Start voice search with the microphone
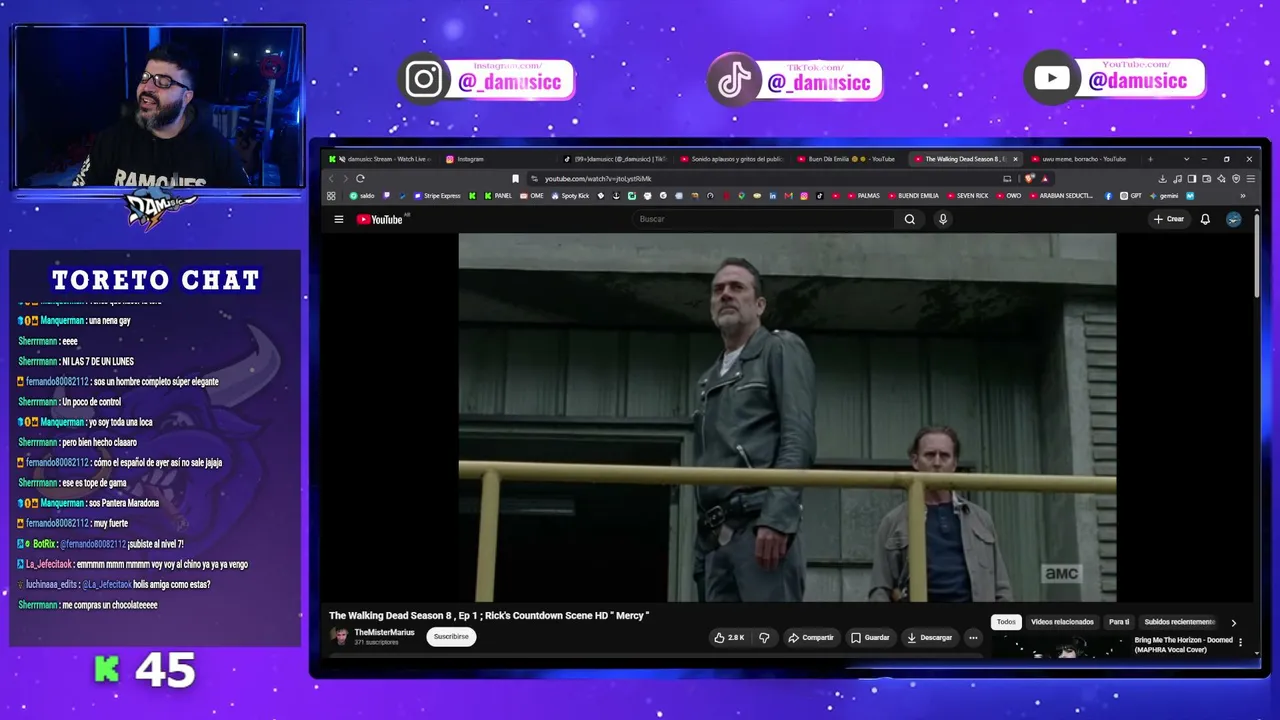The image size is (1280, 720). pos(942,219)
